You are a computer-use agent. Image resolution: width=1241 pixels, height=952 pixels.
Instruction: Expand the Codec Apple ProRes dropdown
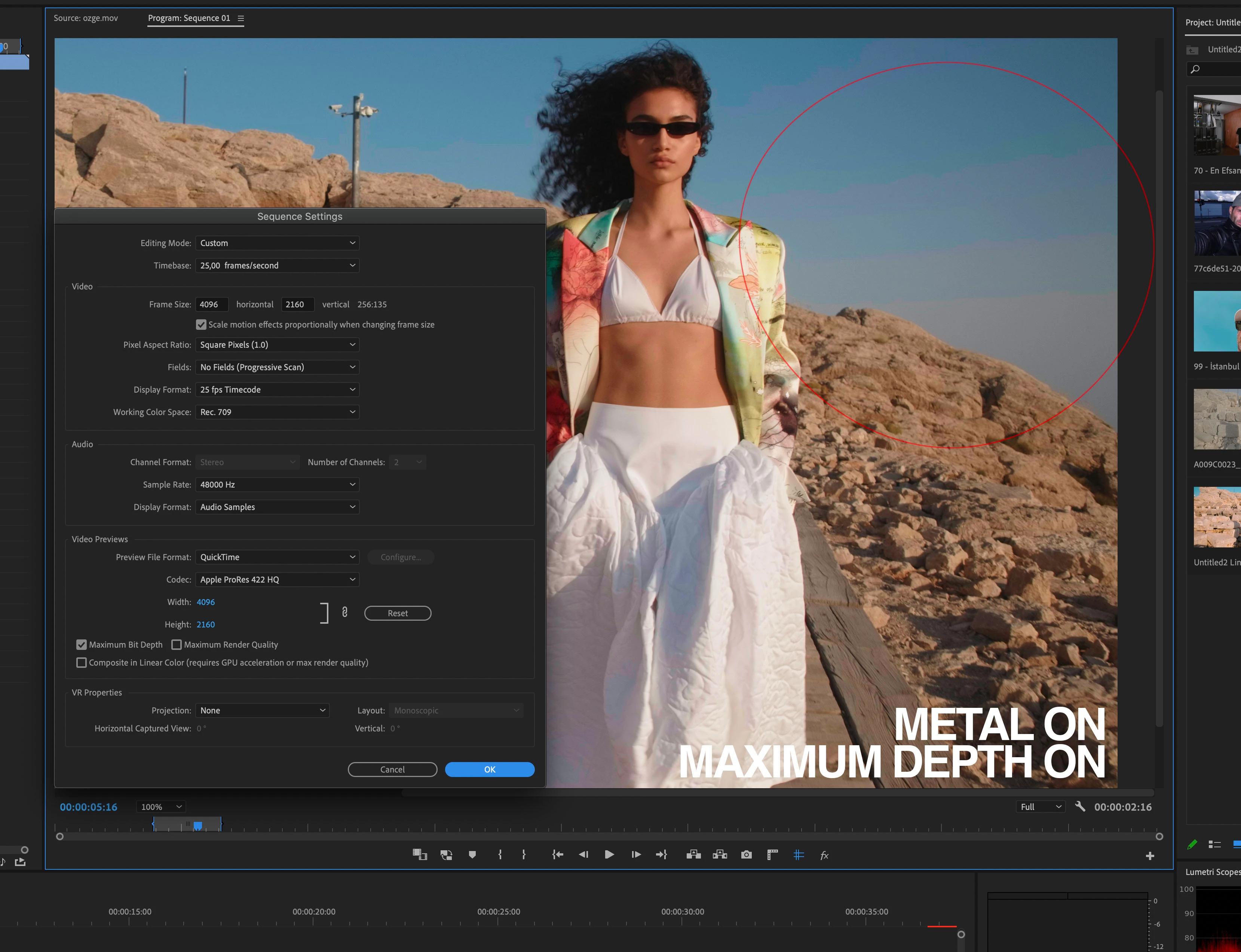[277, 580]
